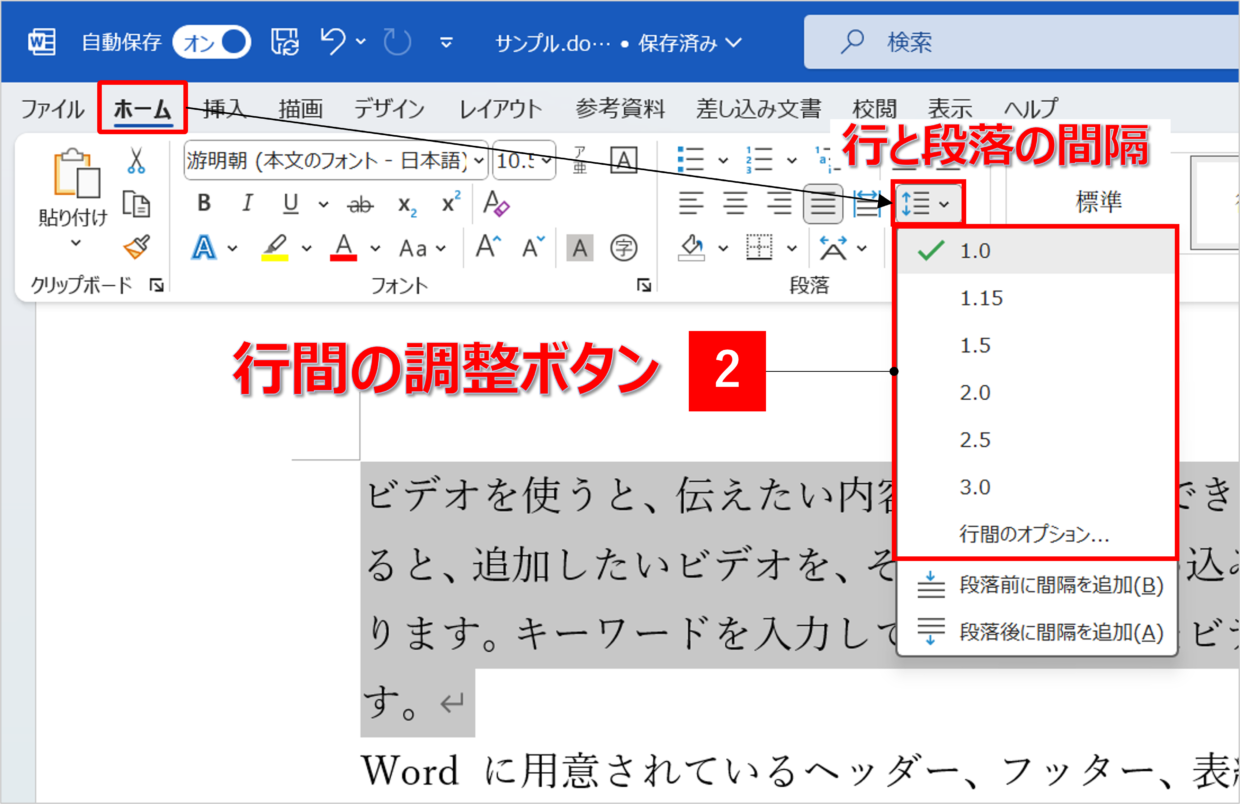Toggle the AutoSave switch off
Viewport: 1240px width, 804px height.
211,42
